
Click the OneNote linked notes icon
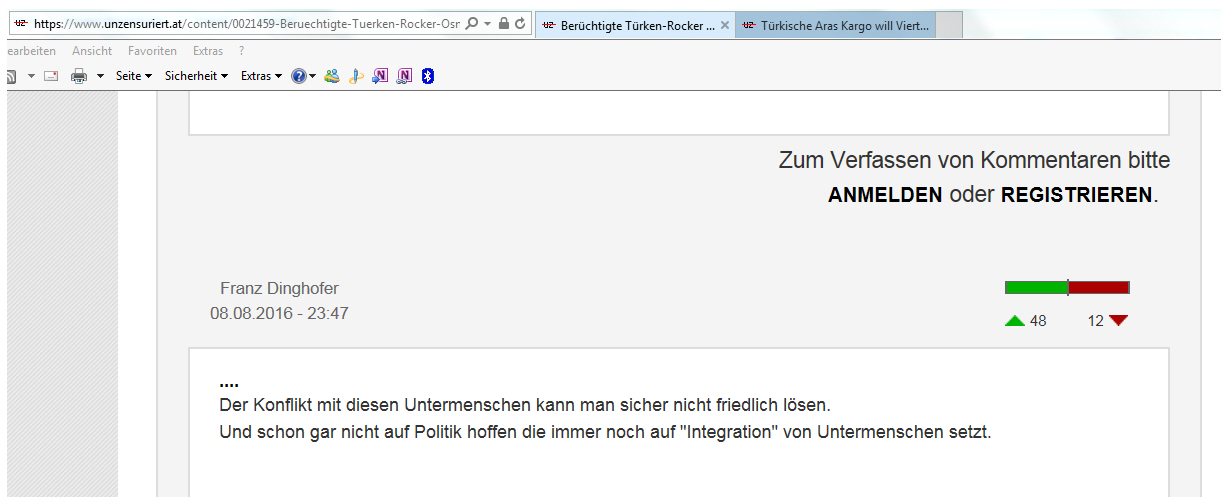(404, 76)
